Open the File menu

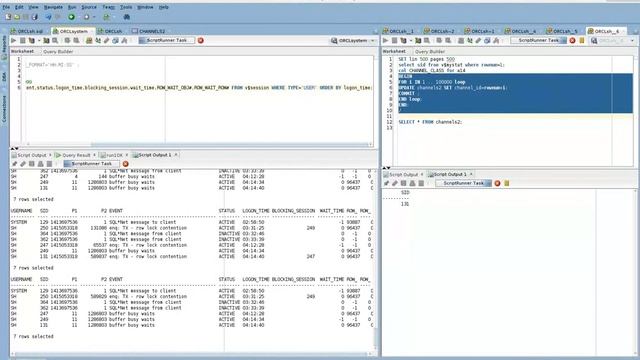6,7
